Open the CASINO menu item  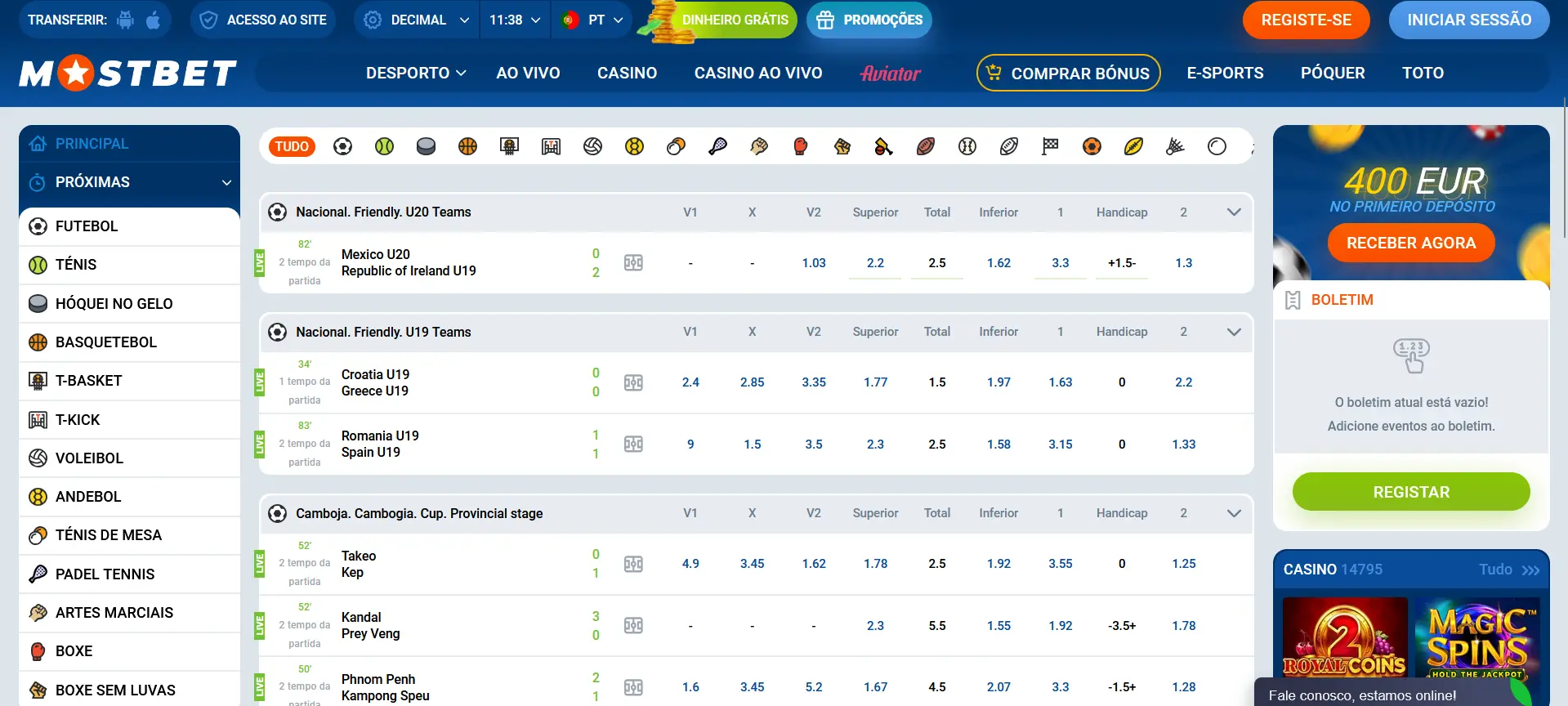[x=627, y=73]
